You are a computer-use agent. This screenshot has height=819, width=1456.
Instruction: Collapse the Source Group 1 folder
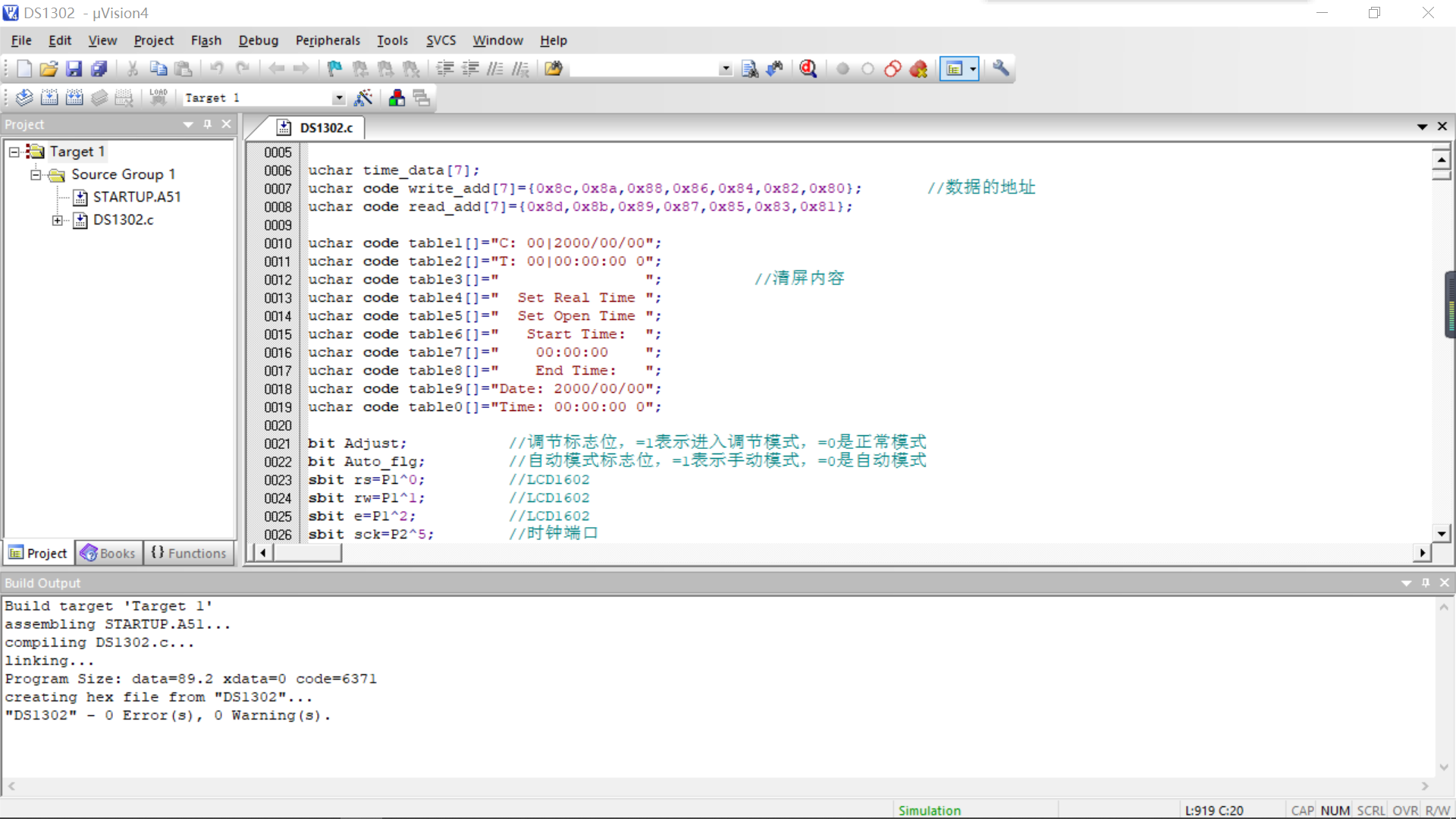[x=36, y=174]
